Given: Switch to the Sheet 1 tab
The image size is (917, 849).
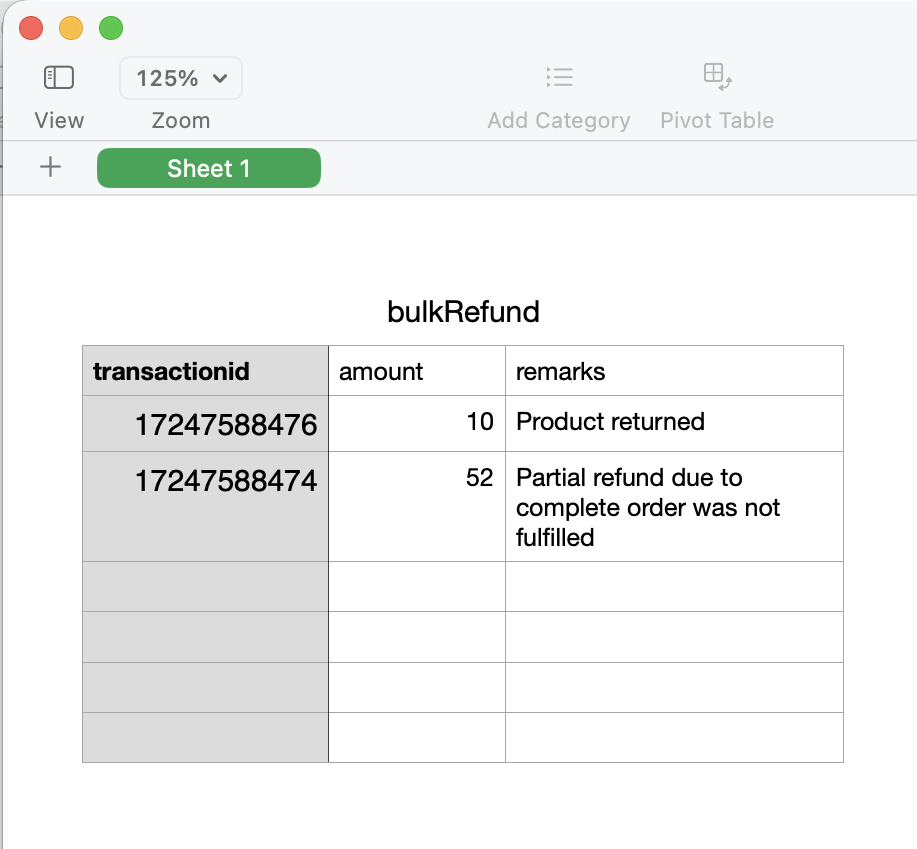Looking at the screenshot, I should pos(209,168).
